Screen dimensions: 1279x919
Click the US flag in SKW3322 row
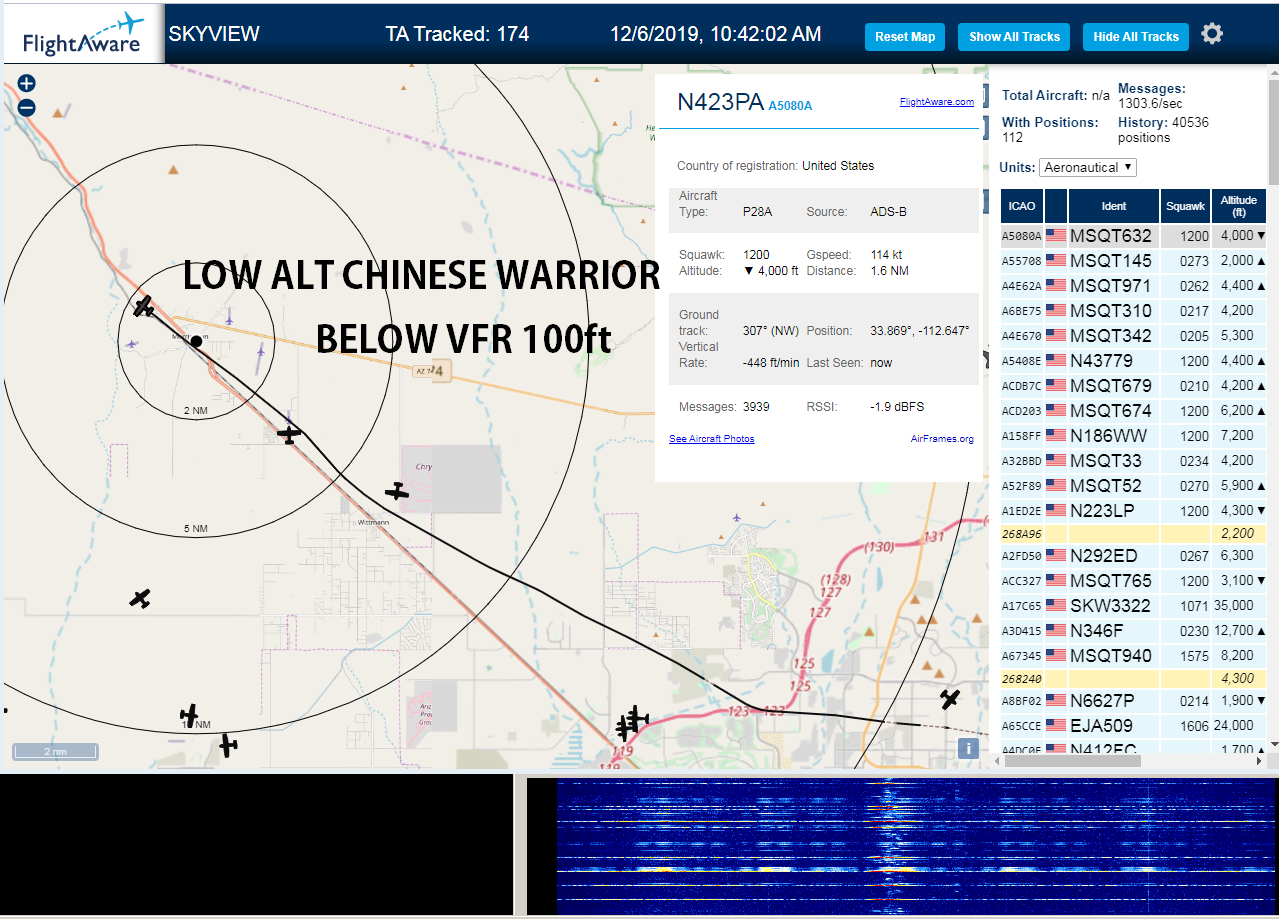coord(1056,605)
